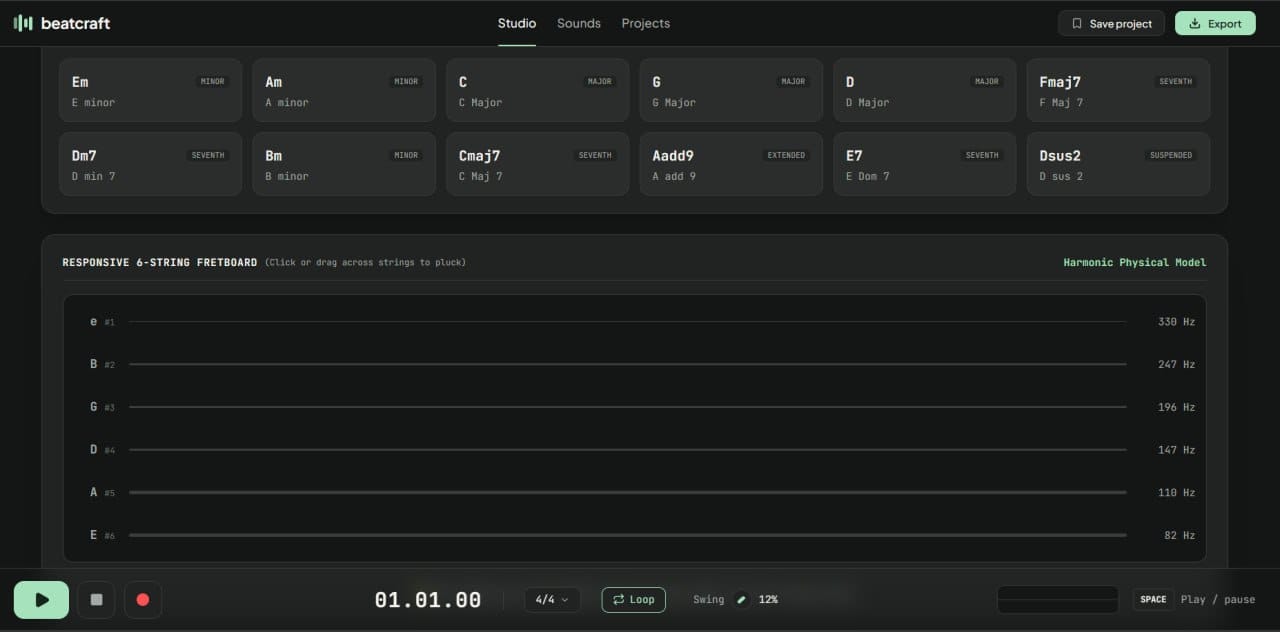
Task: Select the Bm minor chord card
Action: [344, 164]
